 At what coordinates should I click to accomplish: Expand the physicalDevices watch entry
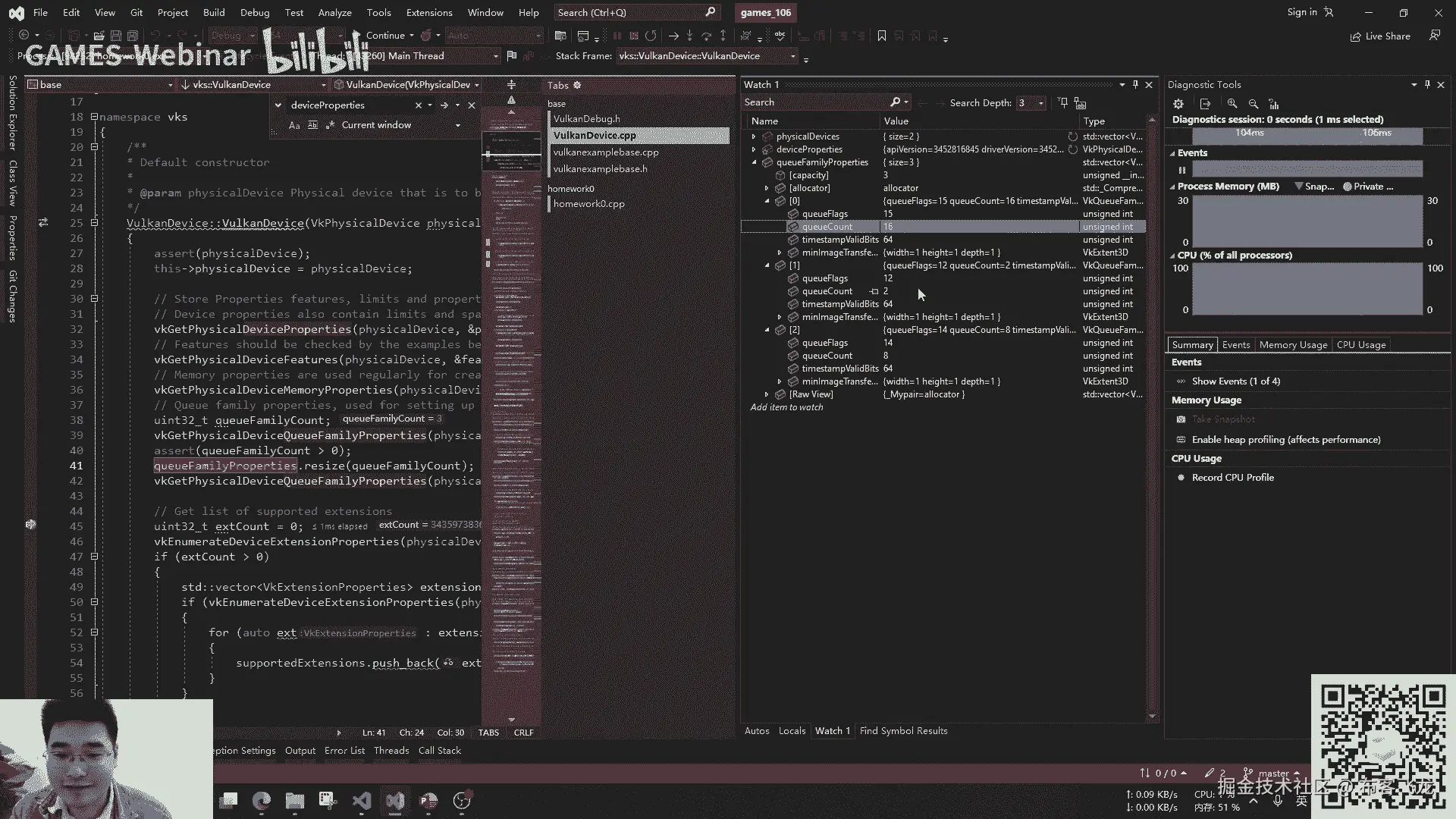click(x=754, y=136)
